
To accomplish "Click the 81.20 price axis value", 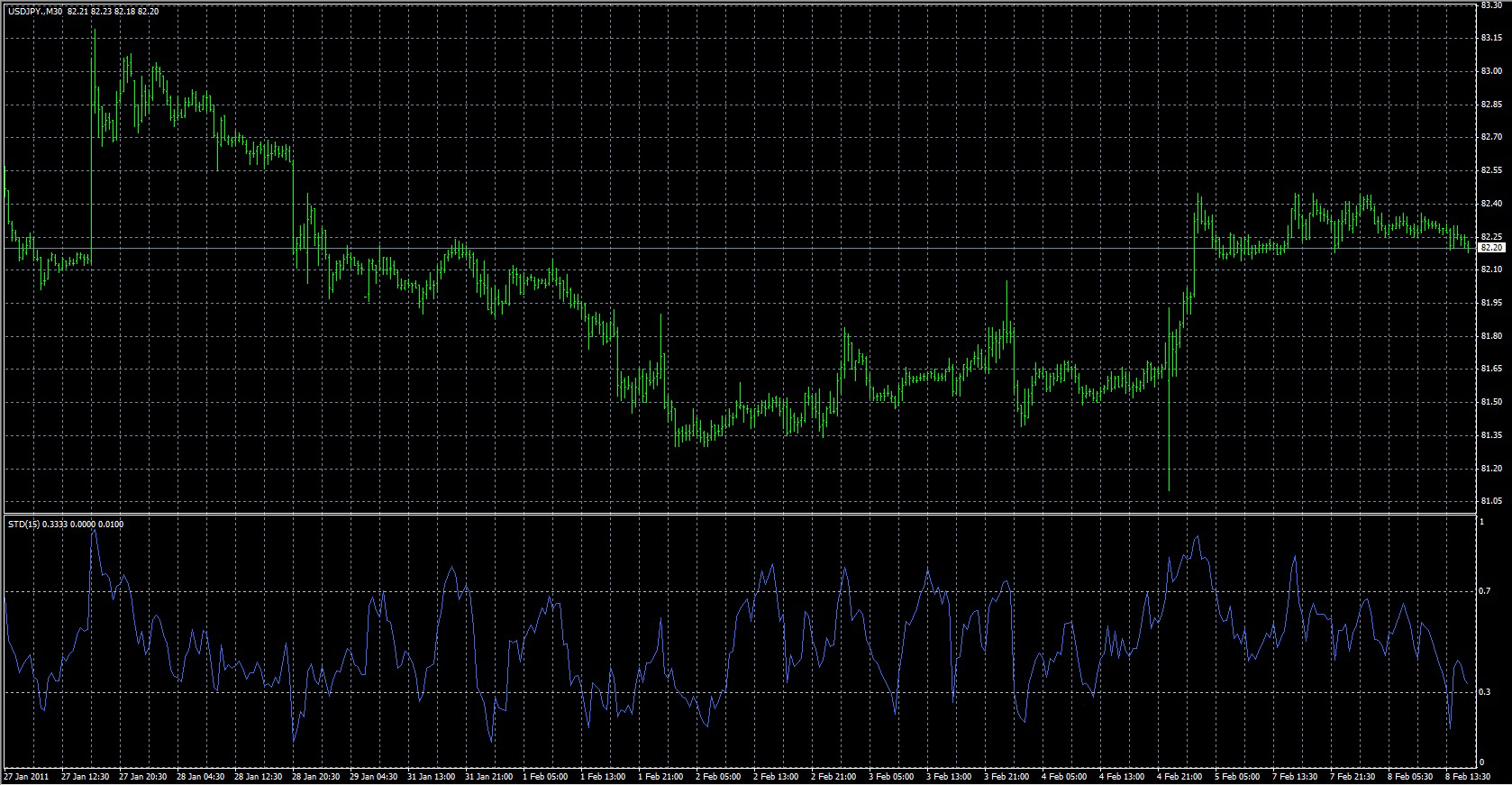I will click(1490, 469).
